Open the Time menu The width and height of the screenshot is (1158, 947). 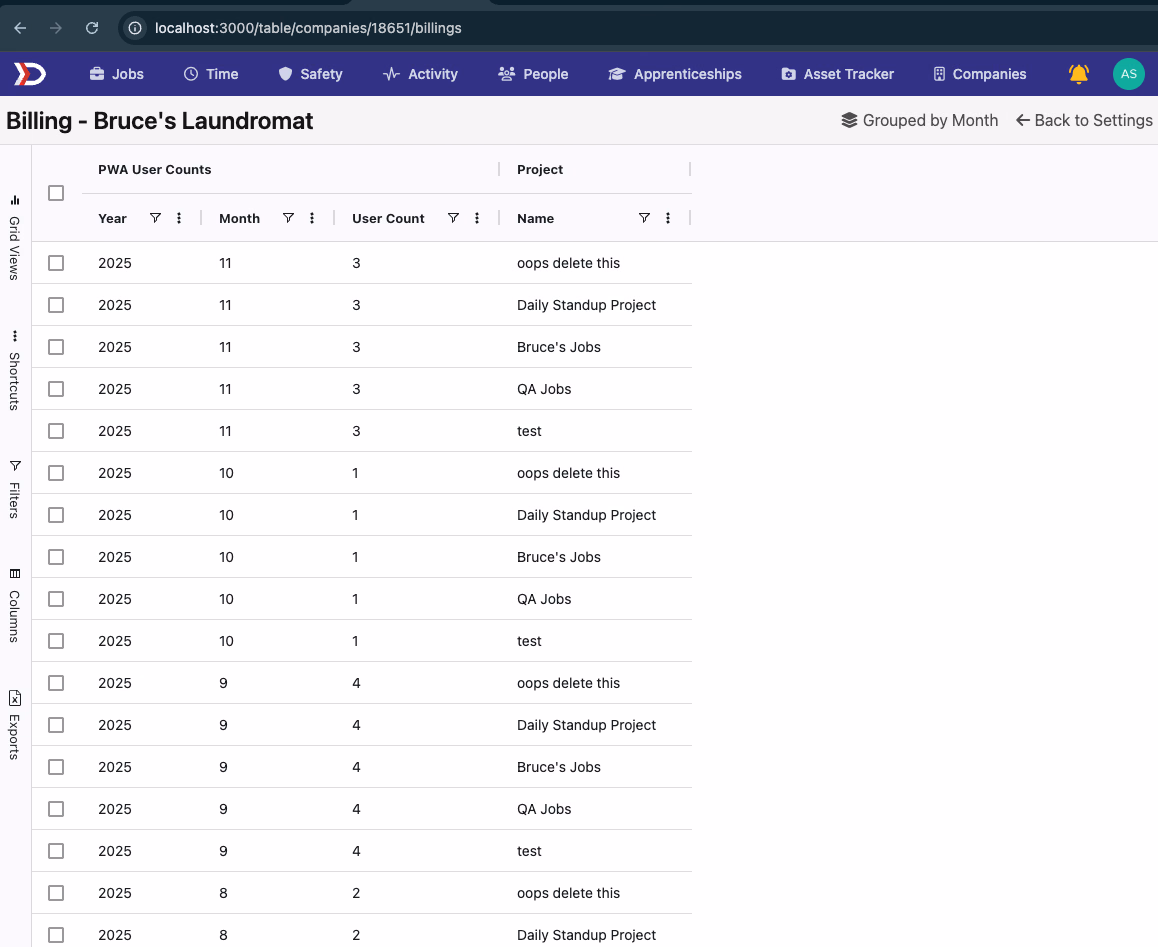211,74
